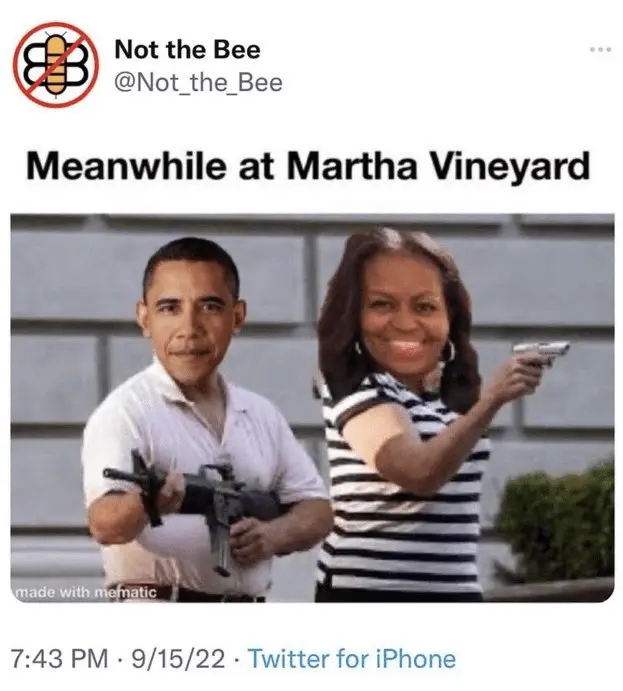Click the Not the Bee display name
Viewport: 623px width, 691px height.
point(187,49)
